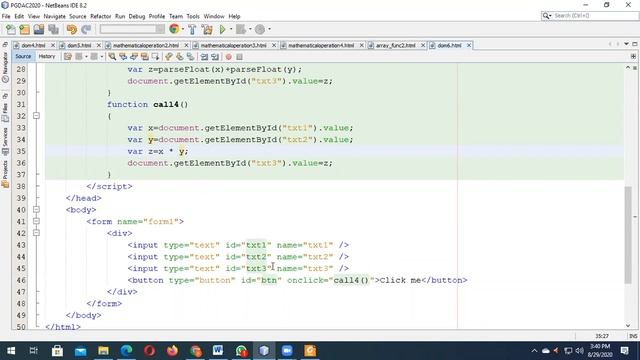Collapse the div tag fold at line 42
The image size is (640, 360).
pyautogui.click(x=36, y=233)
